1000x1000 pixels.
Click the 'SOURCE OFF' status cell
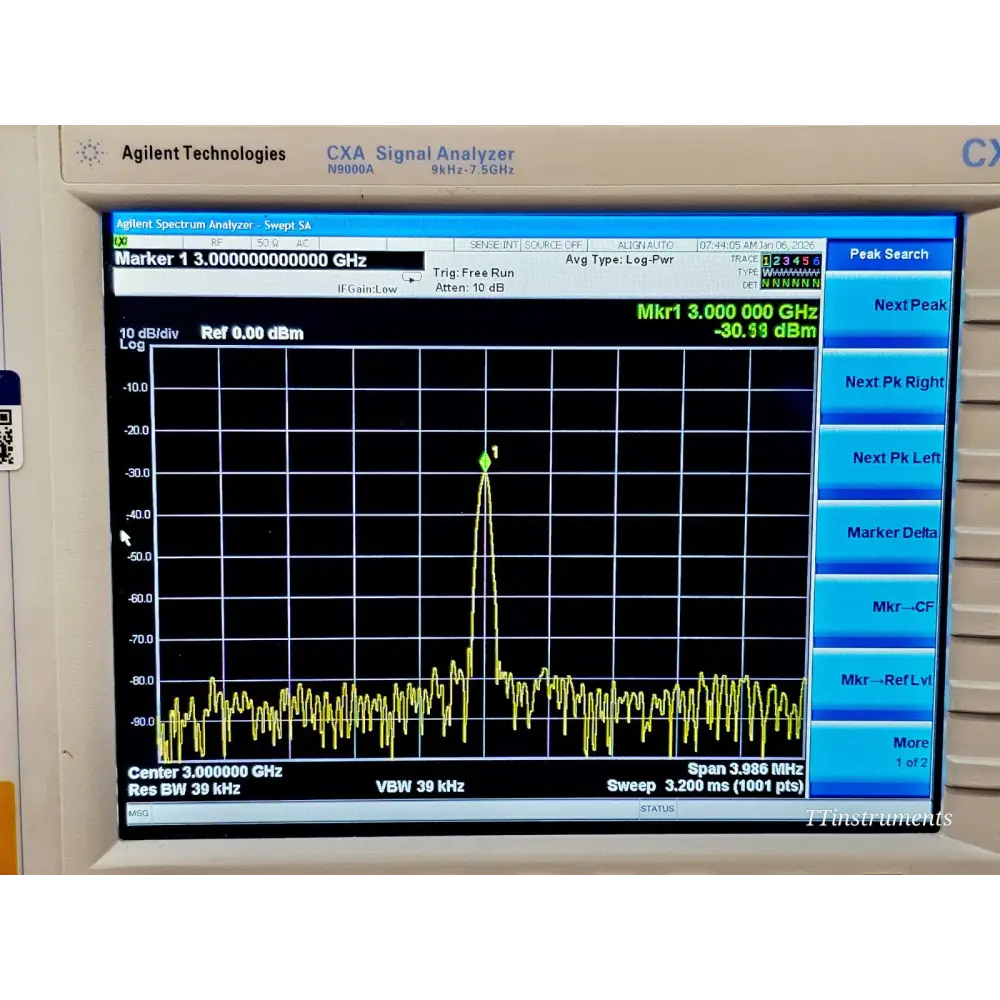coord(553,245)
